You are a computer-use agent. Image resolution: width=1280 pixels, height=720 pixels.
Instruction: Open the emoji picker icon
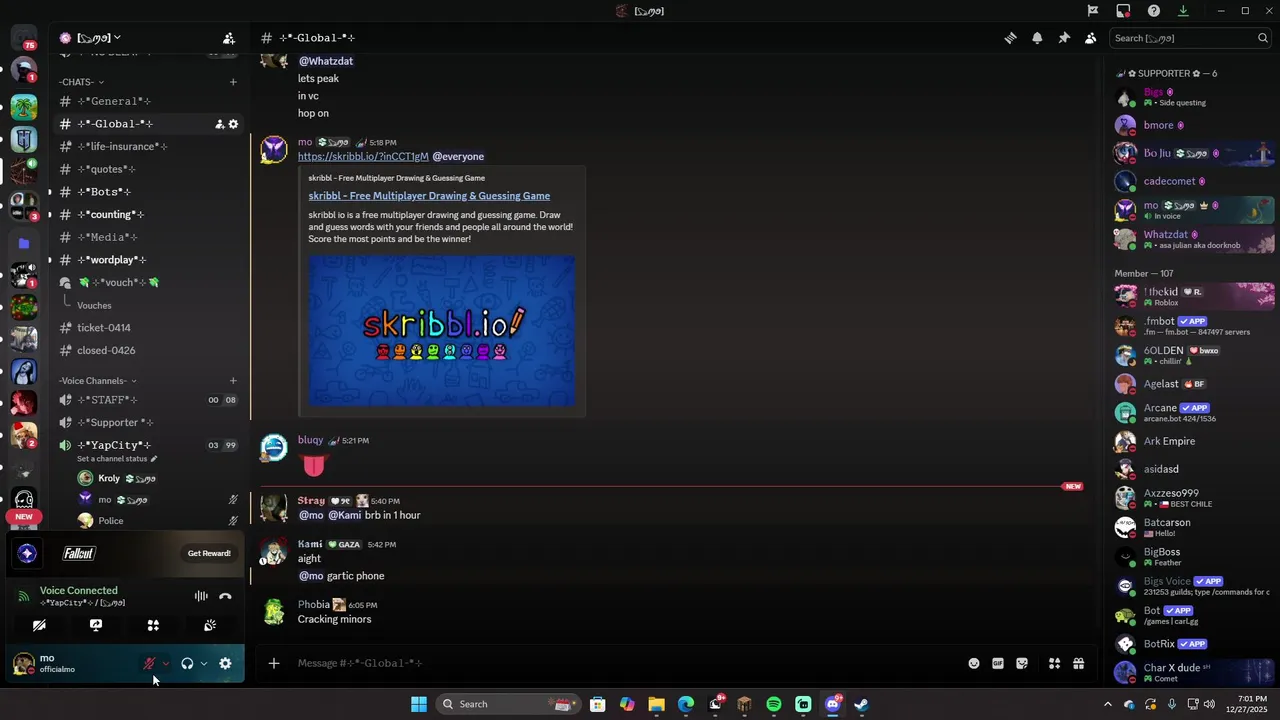click(x=974, y=663)
